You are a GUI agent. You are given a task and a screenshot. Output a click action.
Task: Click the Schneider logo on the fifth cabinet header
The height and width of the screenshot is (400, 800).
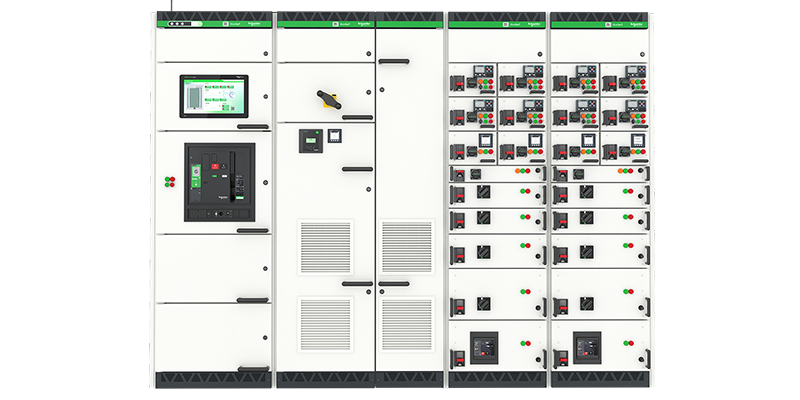click(x=636, y=24)
